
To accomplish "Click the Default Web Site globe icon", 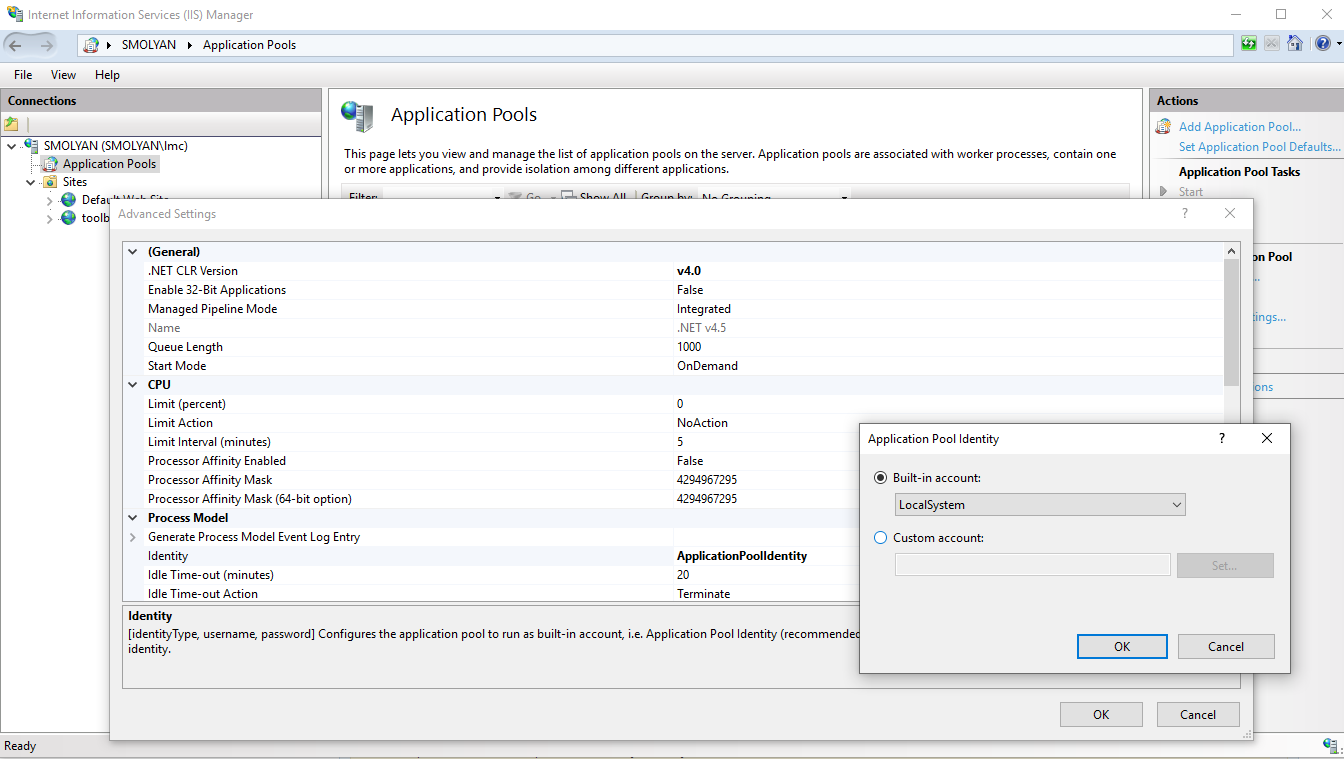I will (68, 200).
